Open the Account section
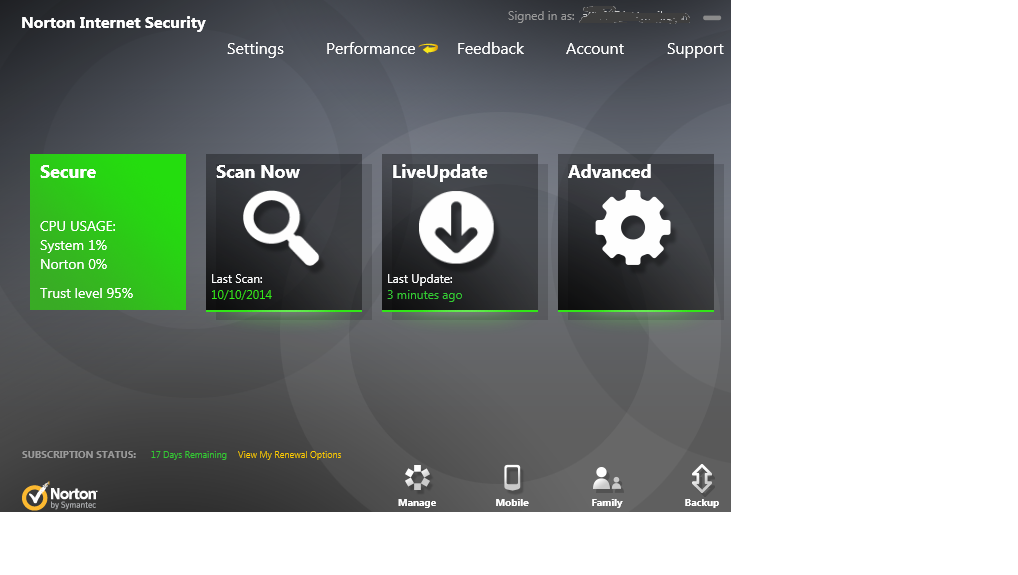Viewport: 1018px width, 575px height. click(595, 49)
